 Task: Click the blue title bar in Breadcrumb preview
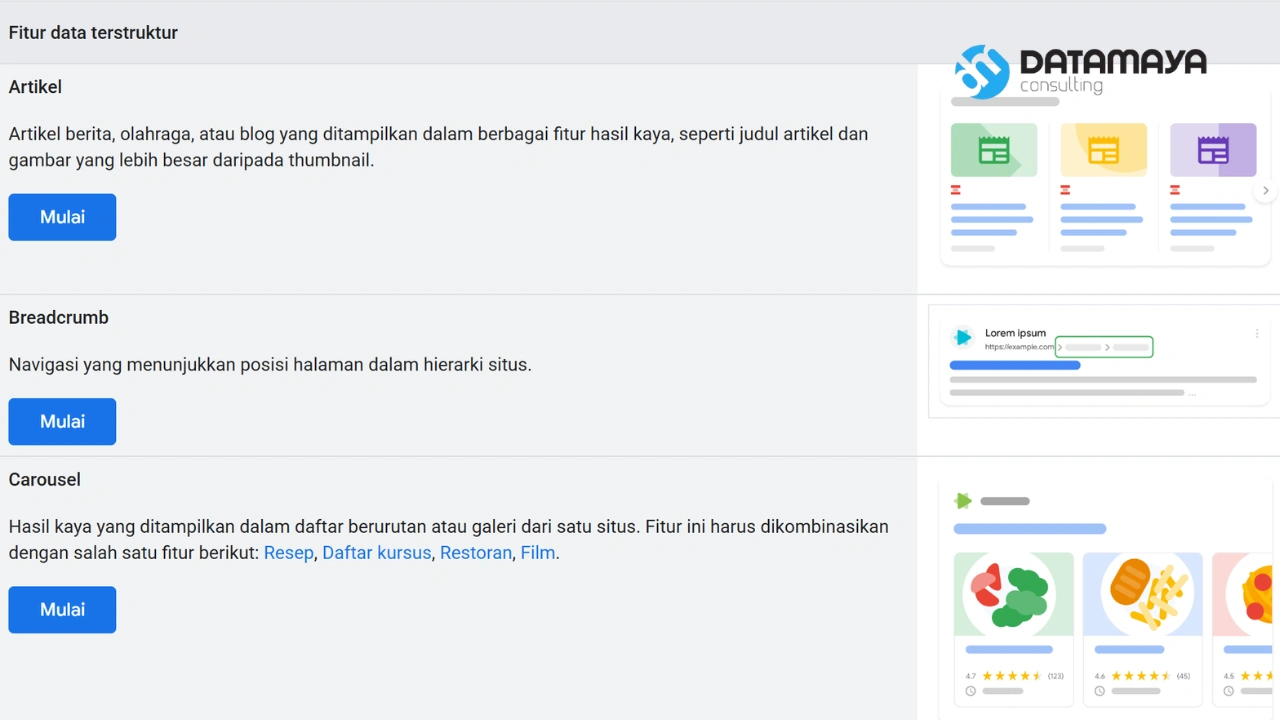click(1015, 366)
